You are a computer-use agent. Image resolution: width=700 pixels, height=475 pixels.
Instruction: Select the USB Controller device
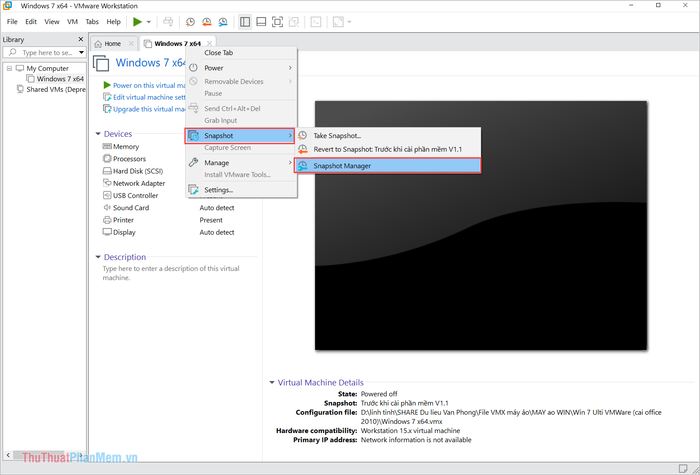pos(130,196)
